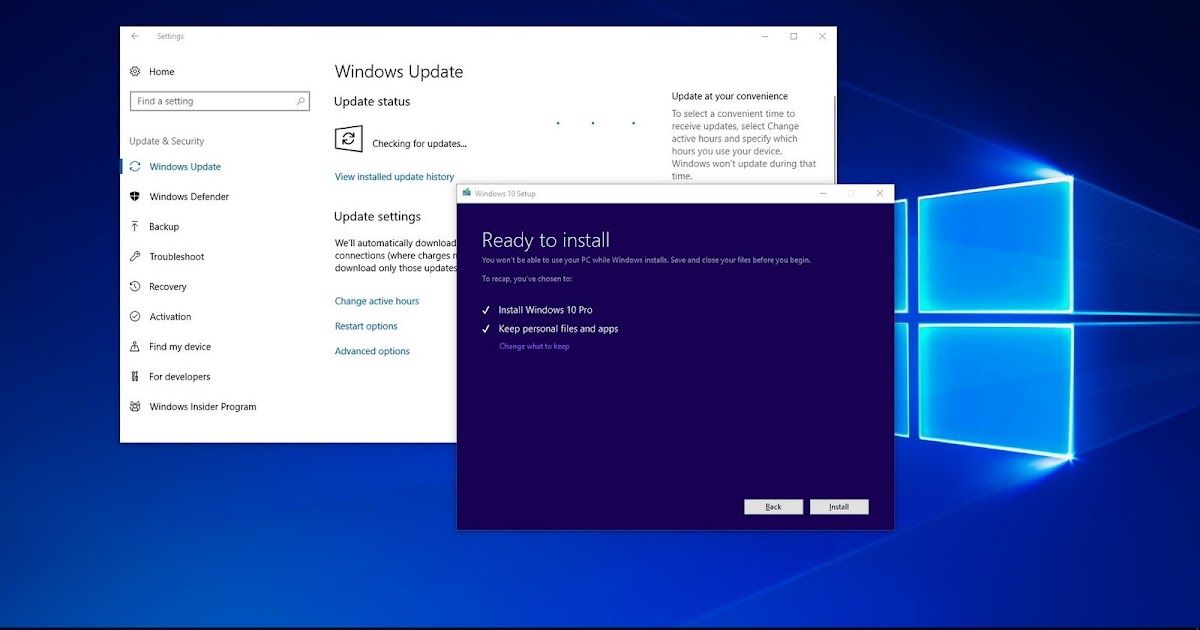Click the Windows Defender shield icon
Screen dimensions: 1200x630
tap(135, 197)
